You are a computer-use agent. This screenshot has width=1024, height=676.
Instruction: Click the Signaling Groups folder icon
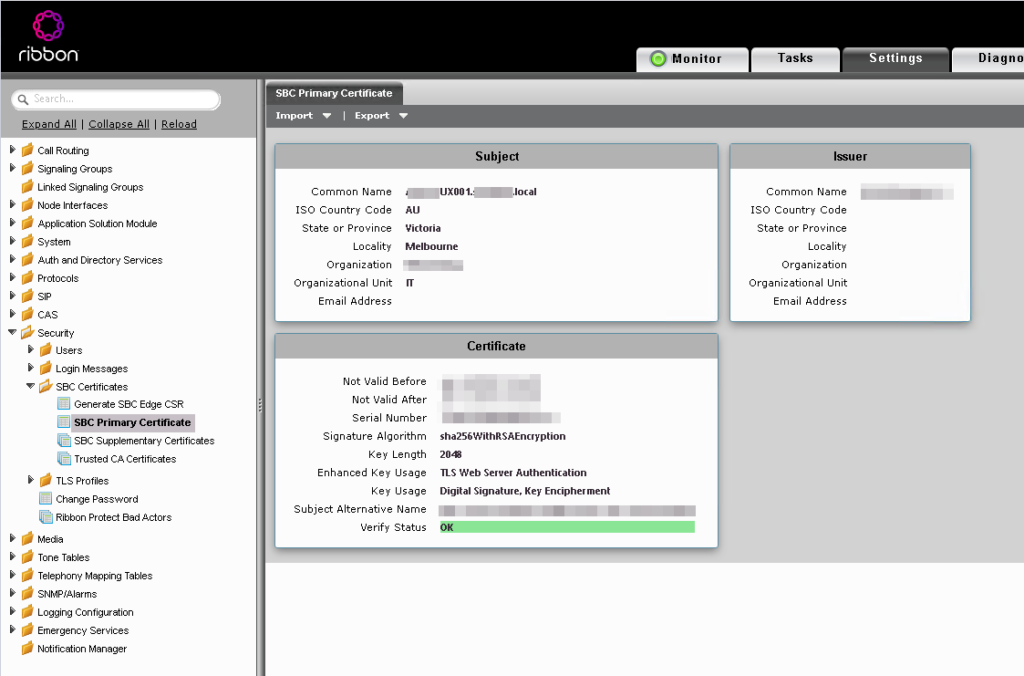pos(27,169)
